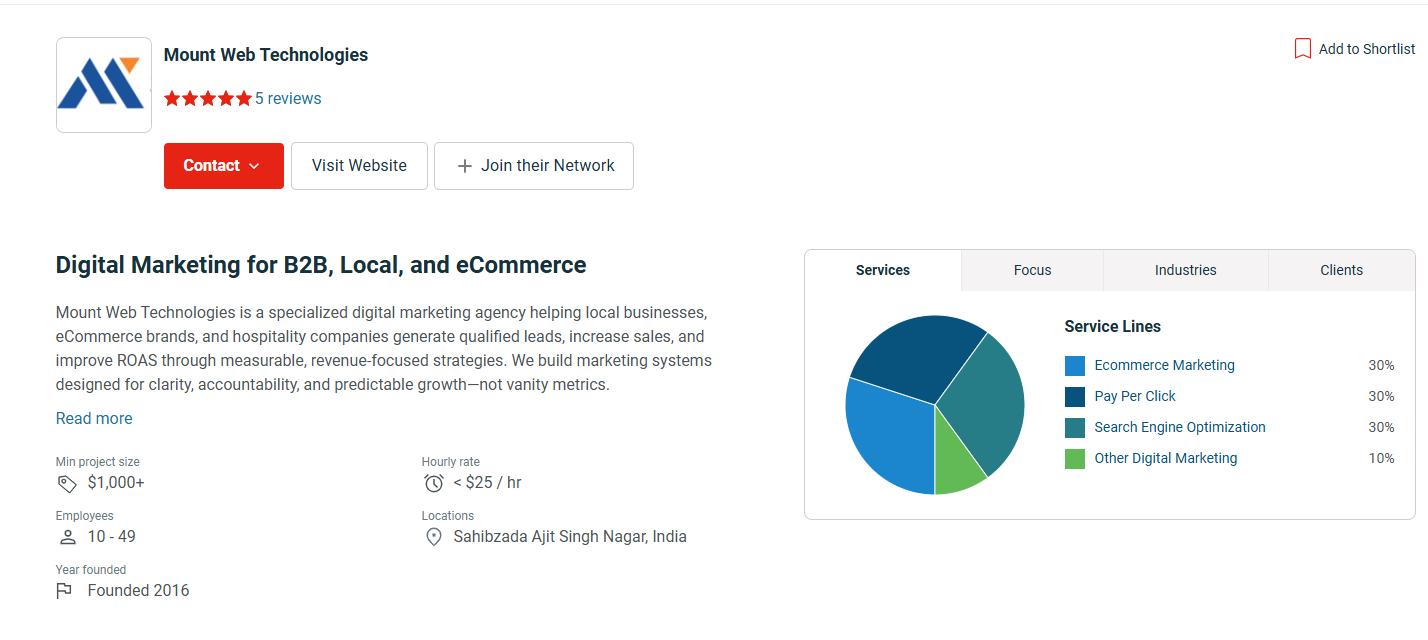Open the Contact dropdown menu
The width and height of the screenshot is (1428, 640).
223,166
